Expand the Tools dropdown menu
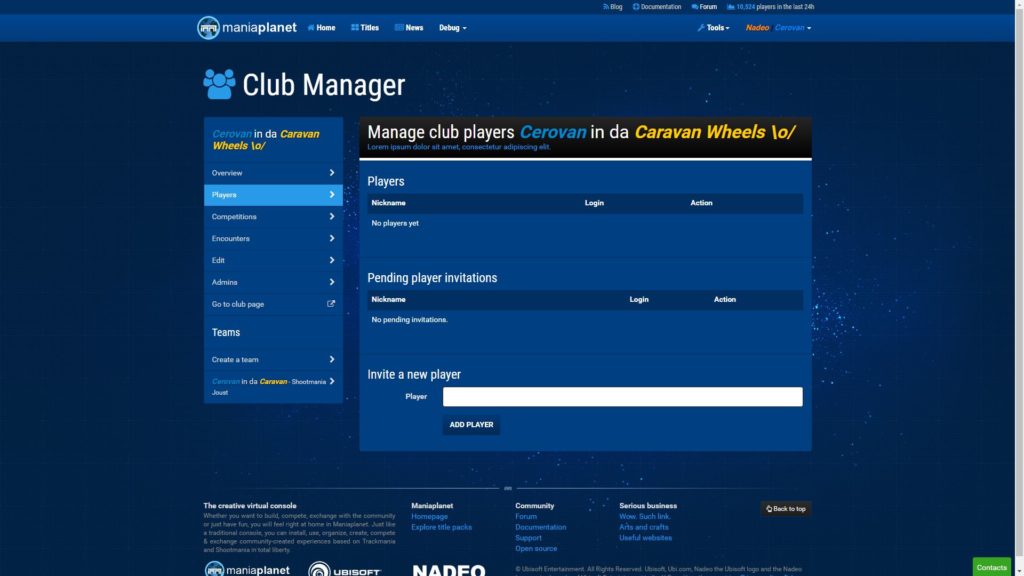Image resolution: width=1024 pixels, height=576 pixels. click(x=714, y=28)
